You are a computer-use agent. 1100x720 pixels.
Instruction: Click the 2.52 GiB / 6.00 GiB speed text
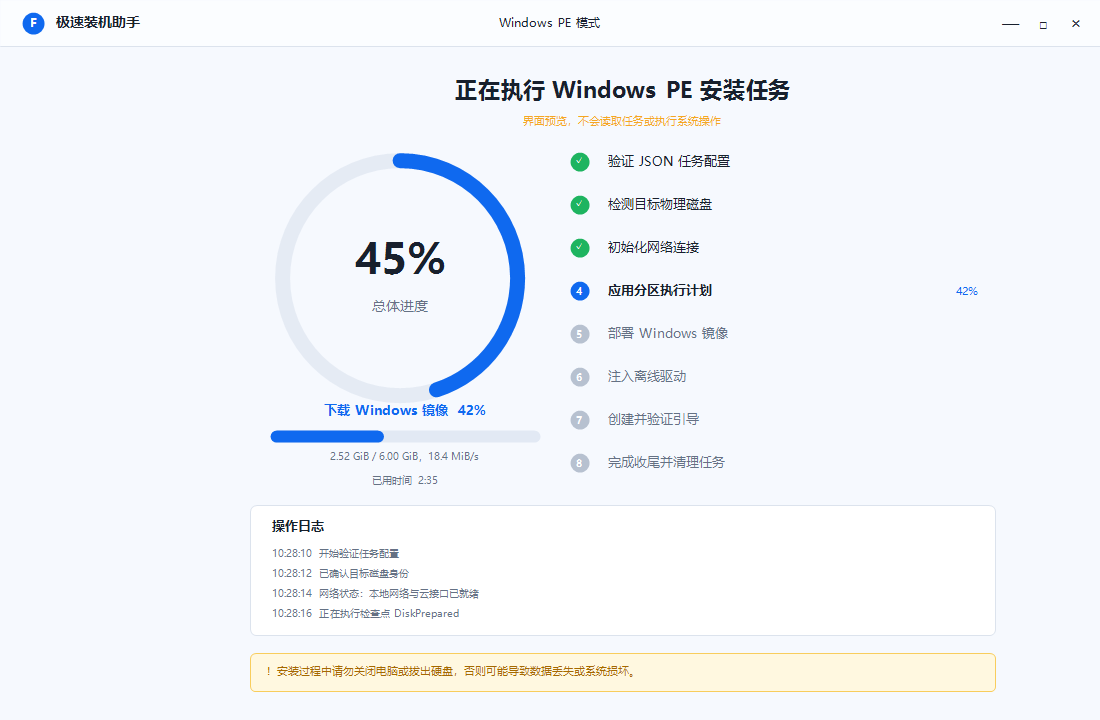[404, 456]
